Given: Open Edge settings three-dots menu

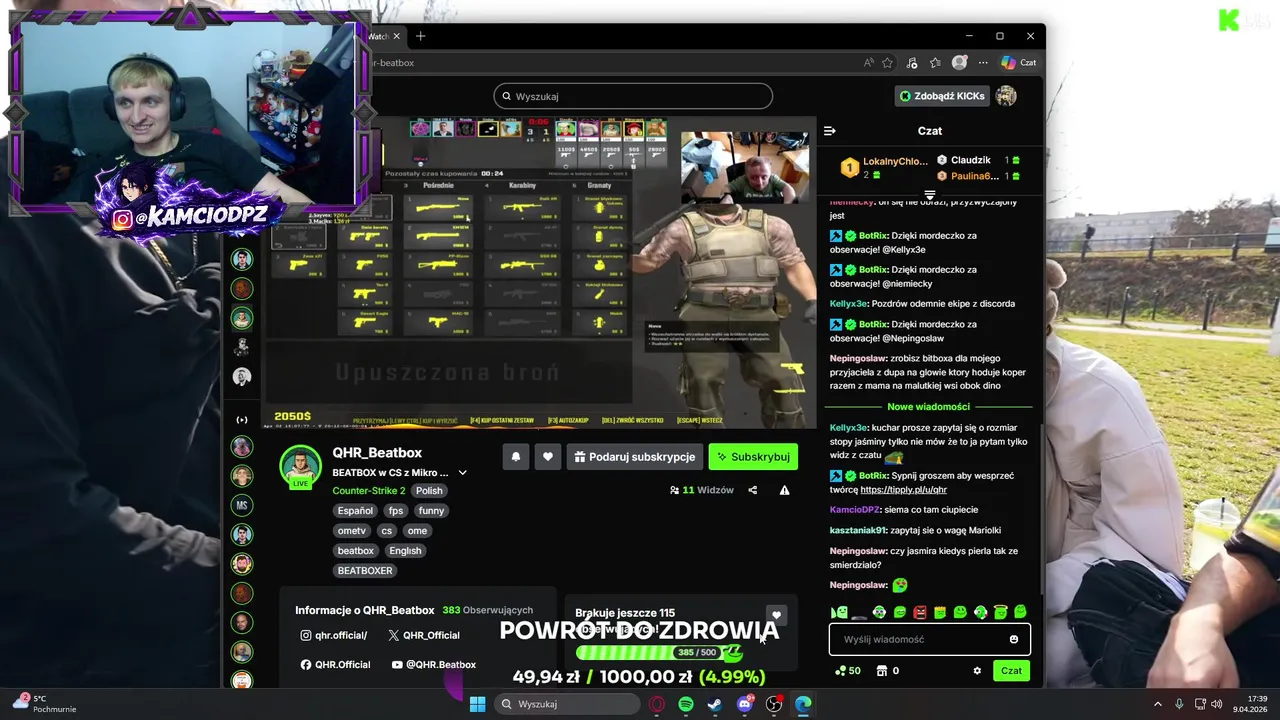Looking at the screenshot, I should point(983,62).
